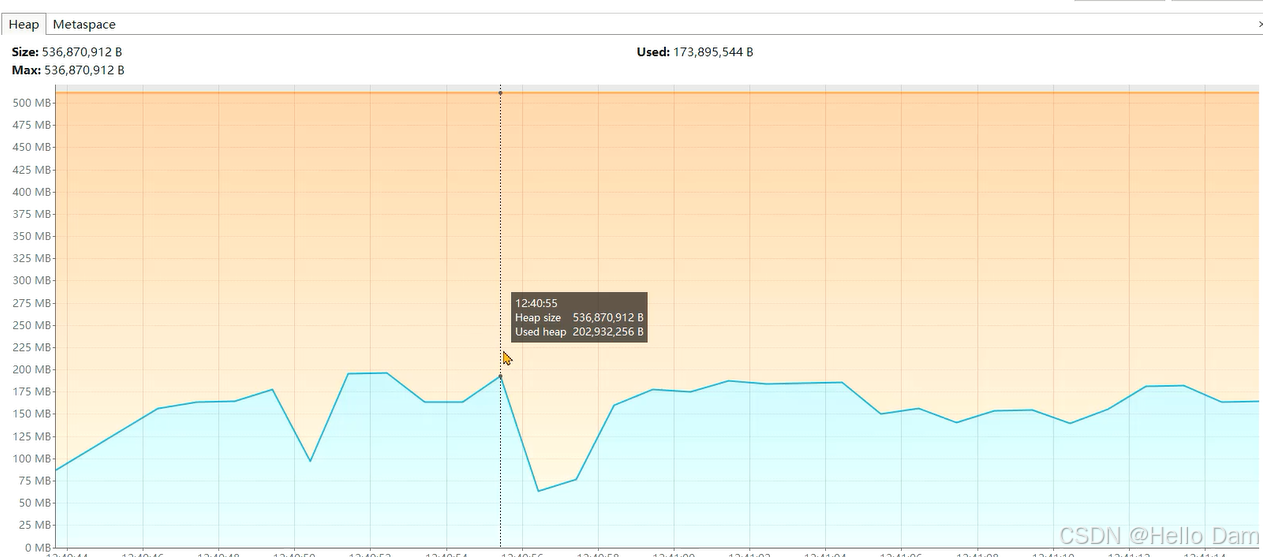Click the 325 MB axis label

32,258
